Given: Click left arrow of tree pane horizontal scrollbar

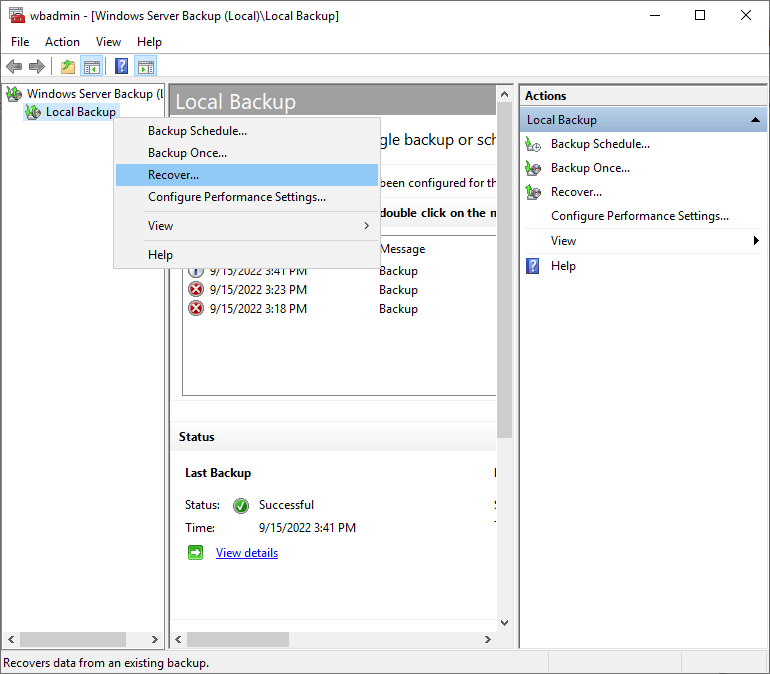Looking at the screenshot, I should click(x=11, y=639).
